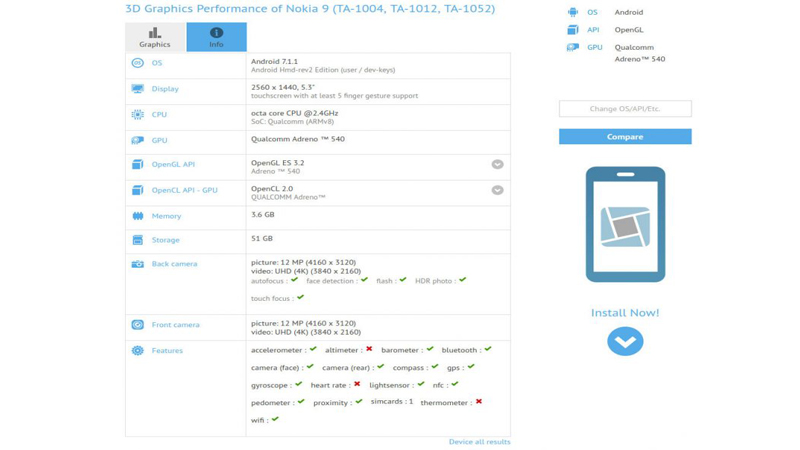Screen dimensions: 800x450
Task: Click '2560 x 1440, 5.3"' display value
Action: point(283,87)
